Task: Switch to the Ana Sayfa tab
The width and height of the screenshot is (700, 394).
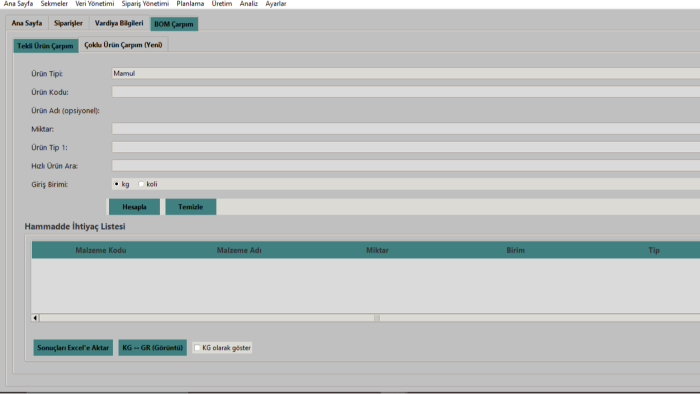Action: 27,23
